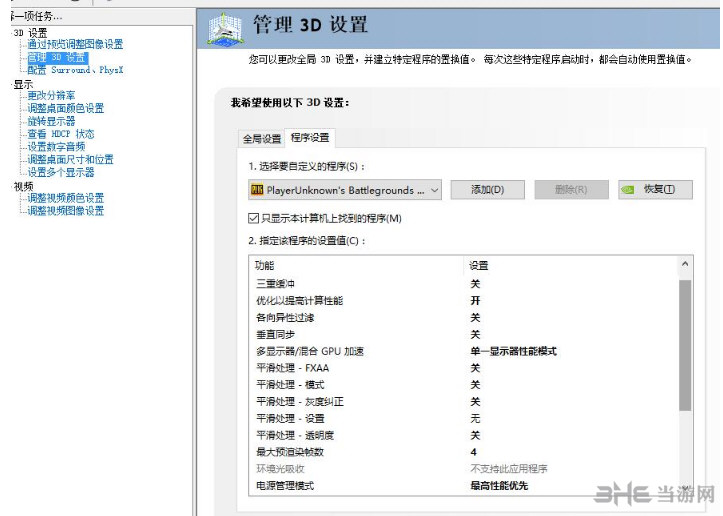Screen dimensions: 723x516
Task: Open 旋转显示器 tree item
Action: point(51,121)
